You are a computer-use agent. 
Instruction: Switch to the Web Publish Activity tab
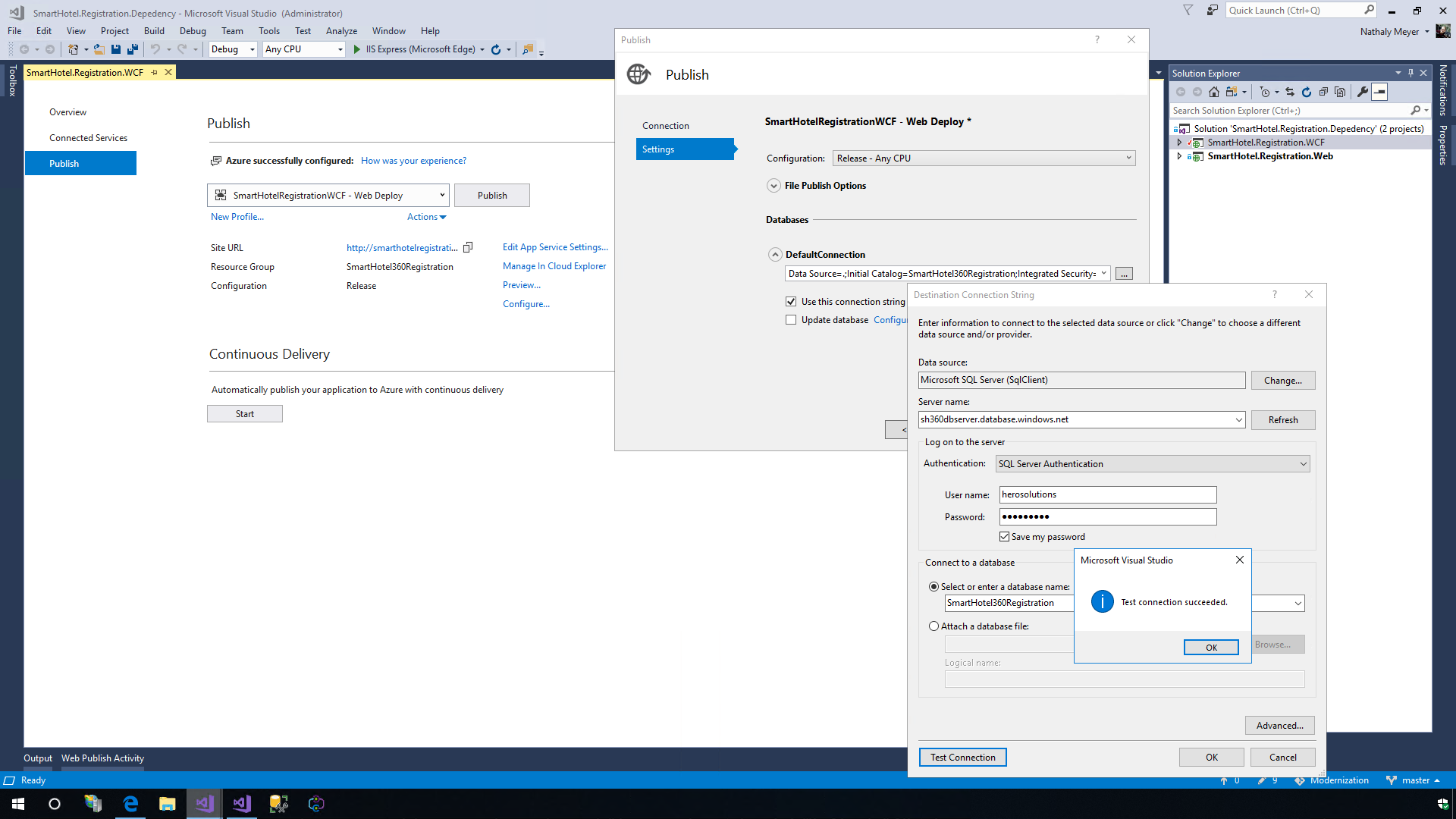click(x=102, y=758)
